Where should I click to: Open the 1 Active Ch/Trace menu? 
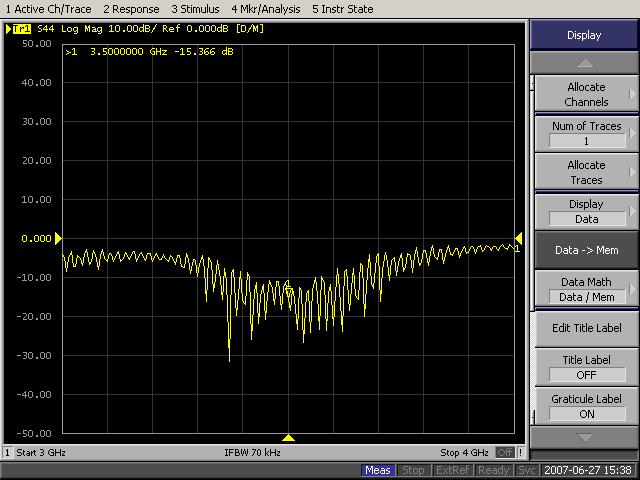48,9
